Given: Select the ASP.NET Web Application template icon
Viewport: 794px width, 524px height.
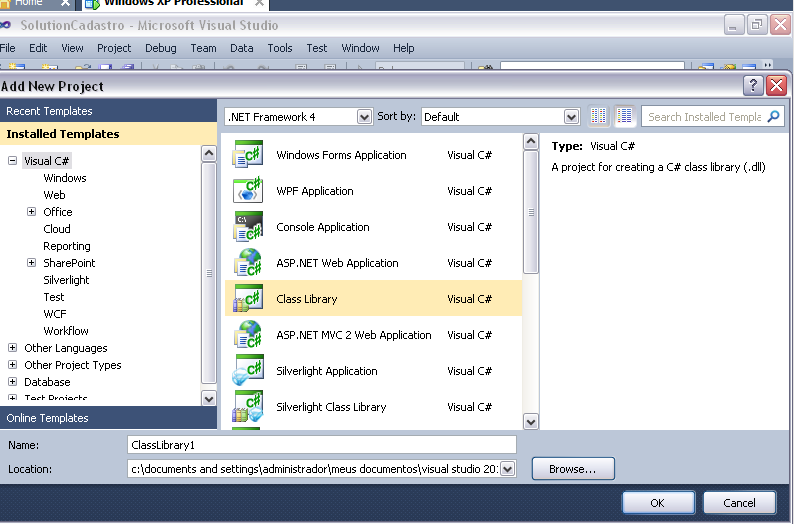Looking at the screenshot, I should click(x=248, y=262).
